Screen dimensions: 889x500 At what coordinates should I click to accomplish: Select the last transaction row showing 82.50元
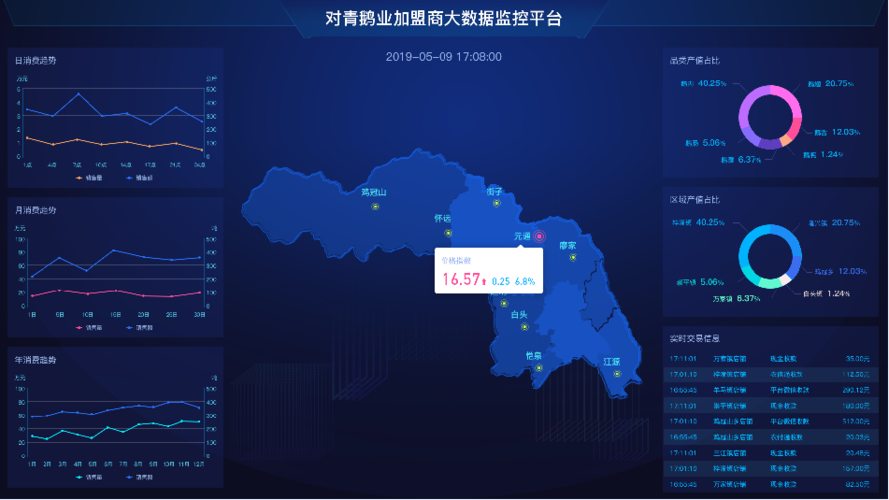click(770, 484)
